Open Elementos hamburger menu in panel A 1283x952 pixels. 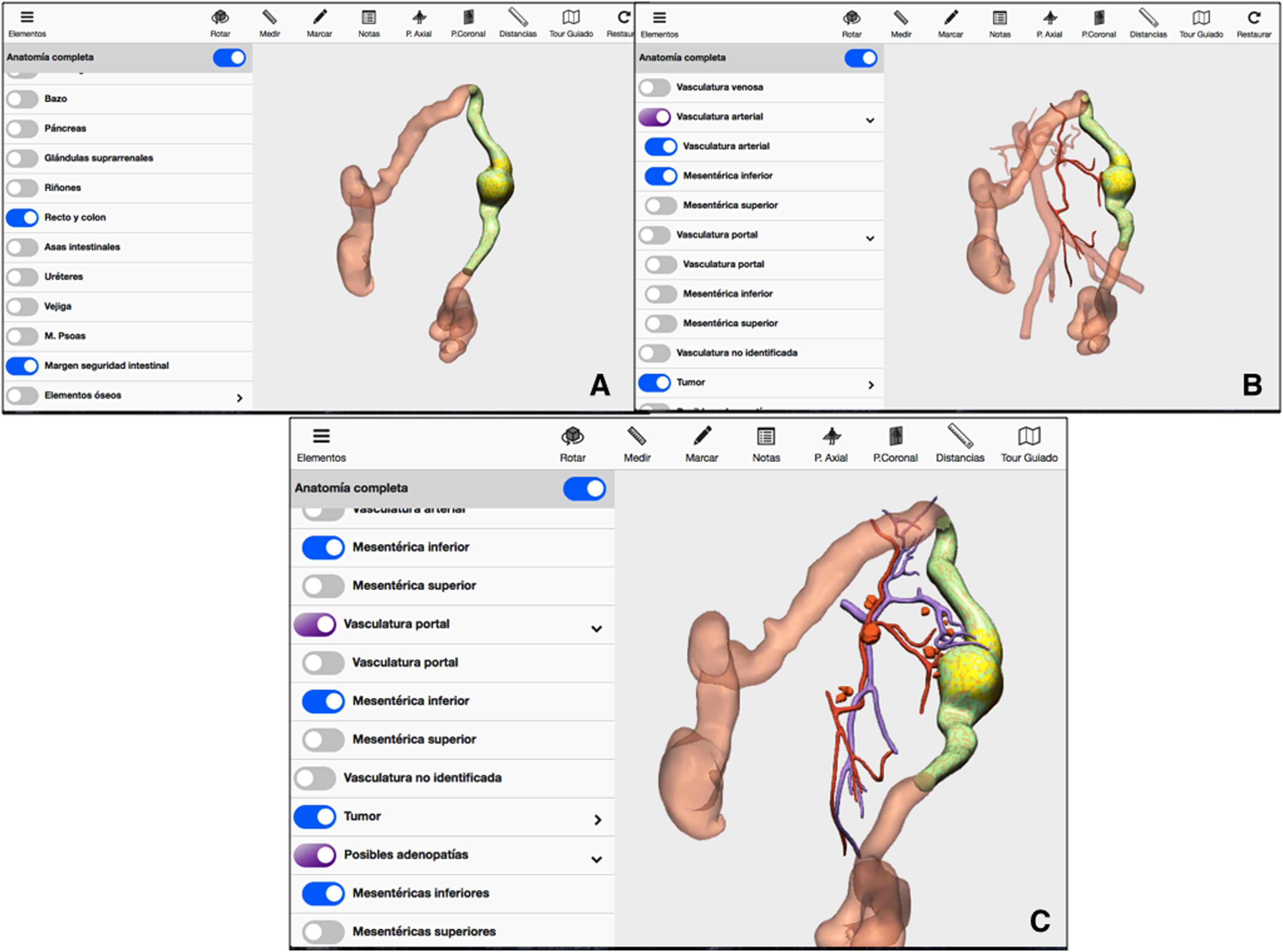pos(27,18)
